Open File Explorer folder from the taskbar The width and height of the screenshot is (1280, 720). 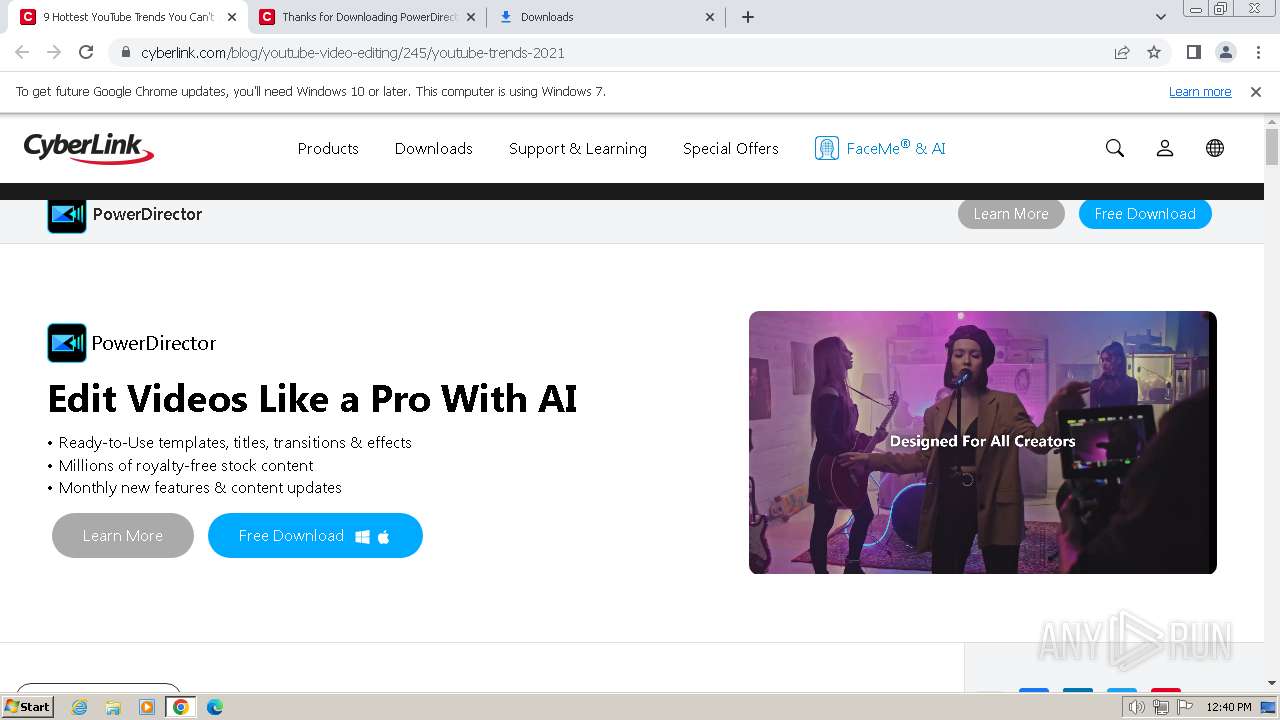point(113,707)
